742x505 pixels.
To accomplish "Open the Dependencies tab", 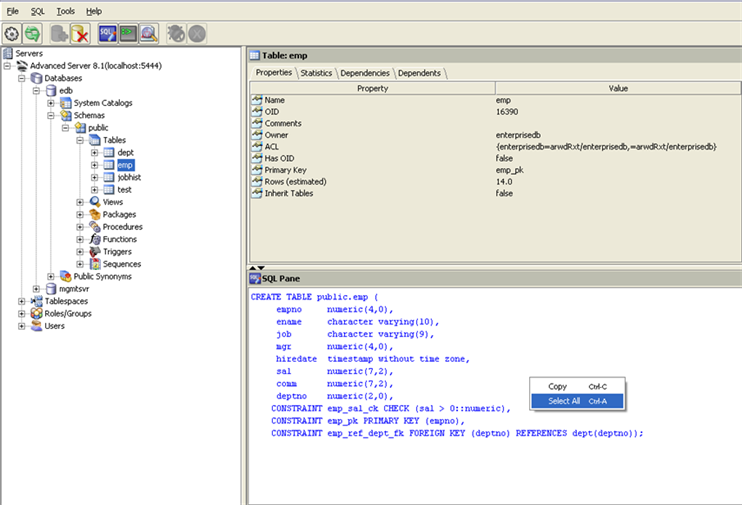I will [365, 73].
